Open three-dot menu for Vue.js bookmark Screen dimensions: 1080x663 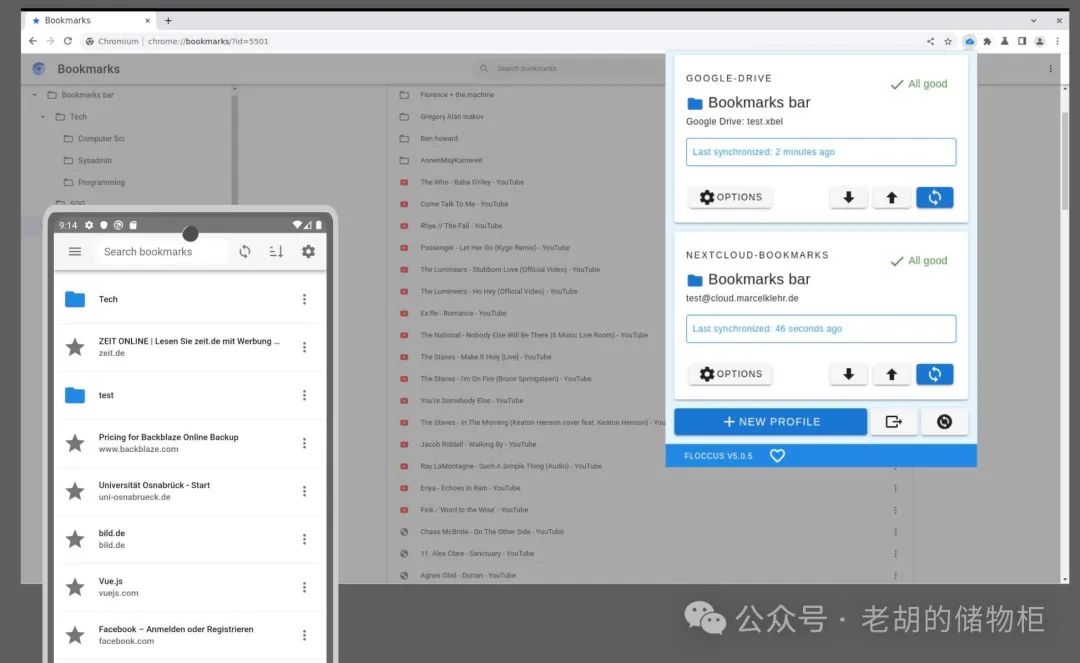304,587
